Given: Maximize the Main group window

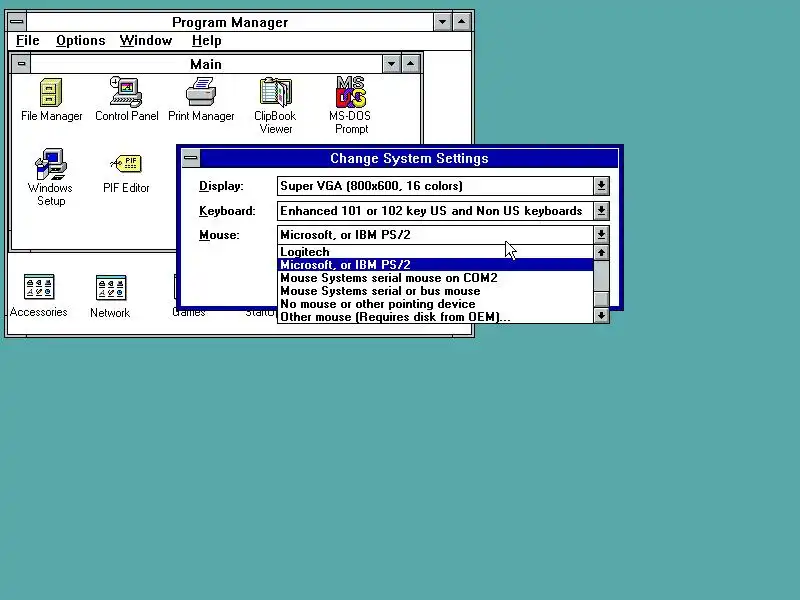Looking at the screenshot, I should tap(411, 64).
